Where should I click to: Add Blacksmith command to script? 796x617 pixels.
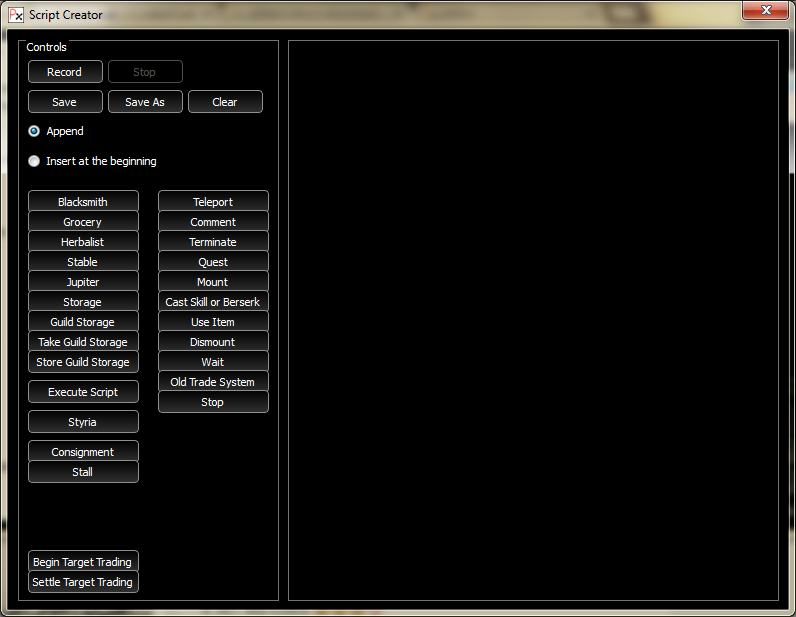coord(83,202)
